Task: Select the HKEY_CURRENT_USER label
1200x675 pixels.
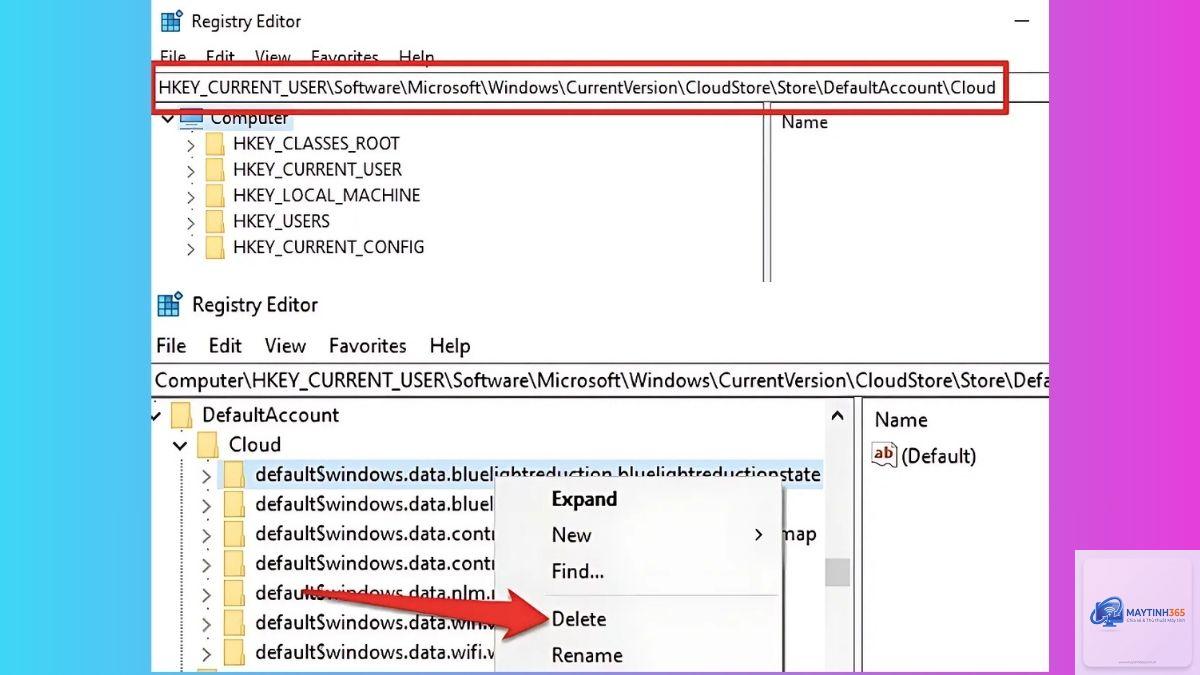Action: click(317, 170)
